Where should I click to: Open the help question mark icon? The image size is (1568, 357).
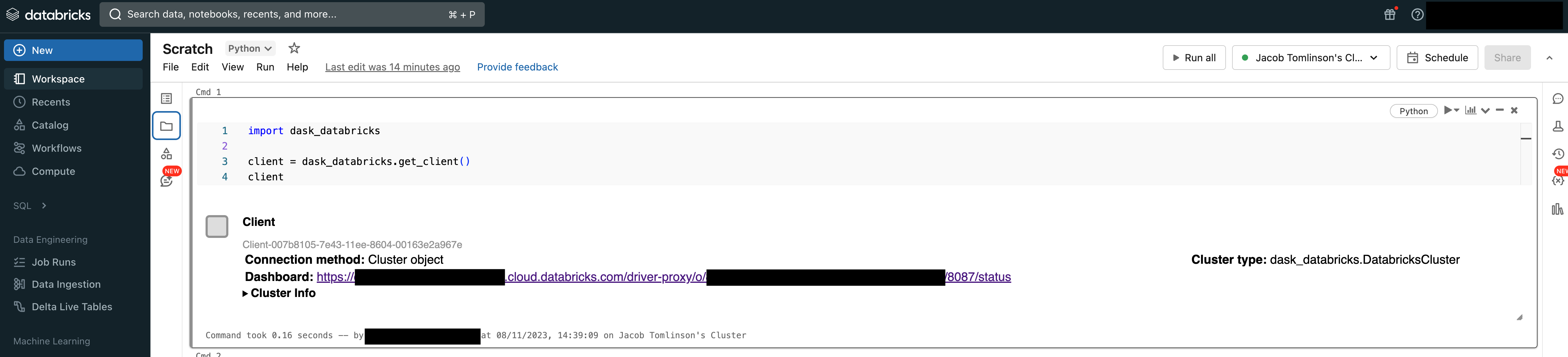(x=1418, y=14)
